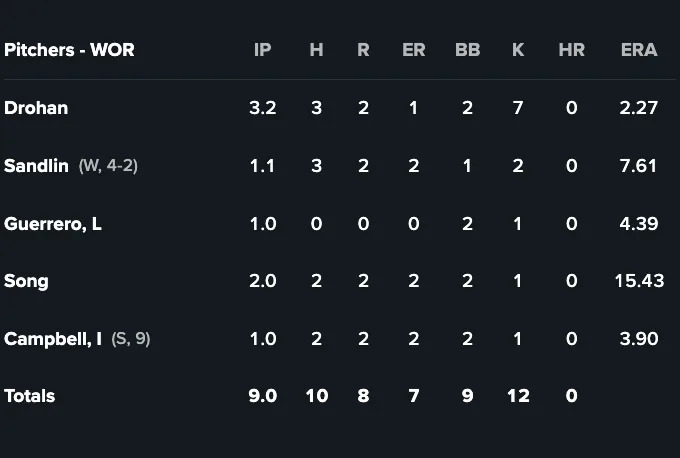Open pitcher Sandlin's player link
This screenshot has width=680, height=458.
pyautogui.click(x=37, y=166)
